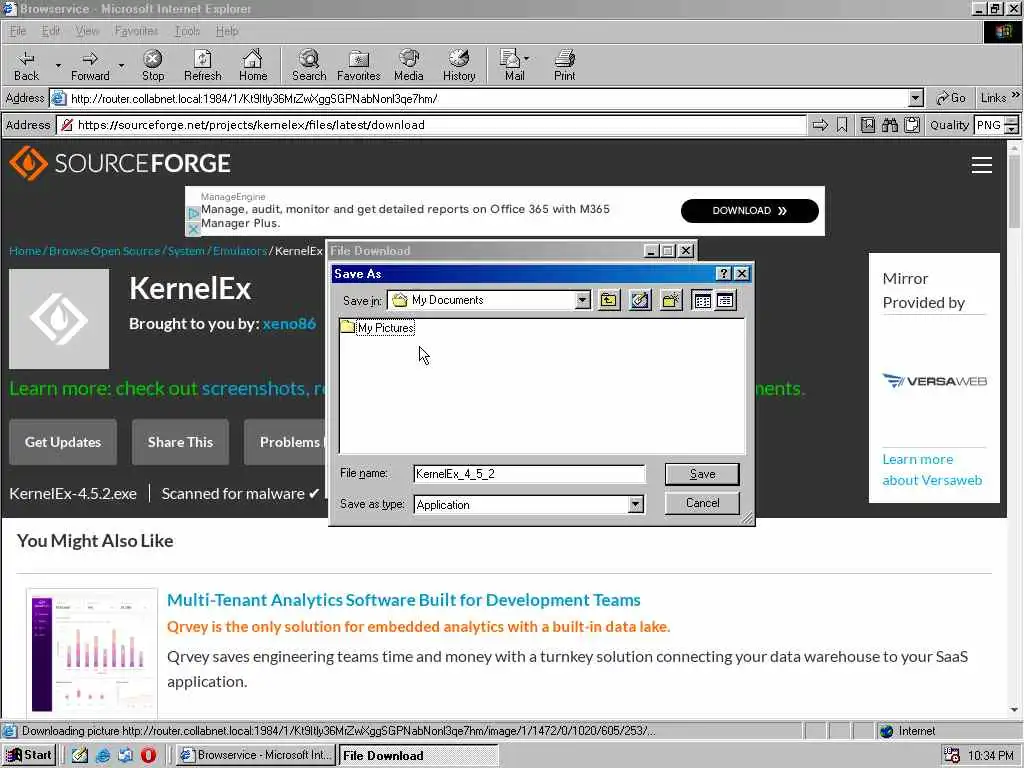The image size is (1024, 768).
Task: Open the xeno86 author link
Action: tap(289, 323)
